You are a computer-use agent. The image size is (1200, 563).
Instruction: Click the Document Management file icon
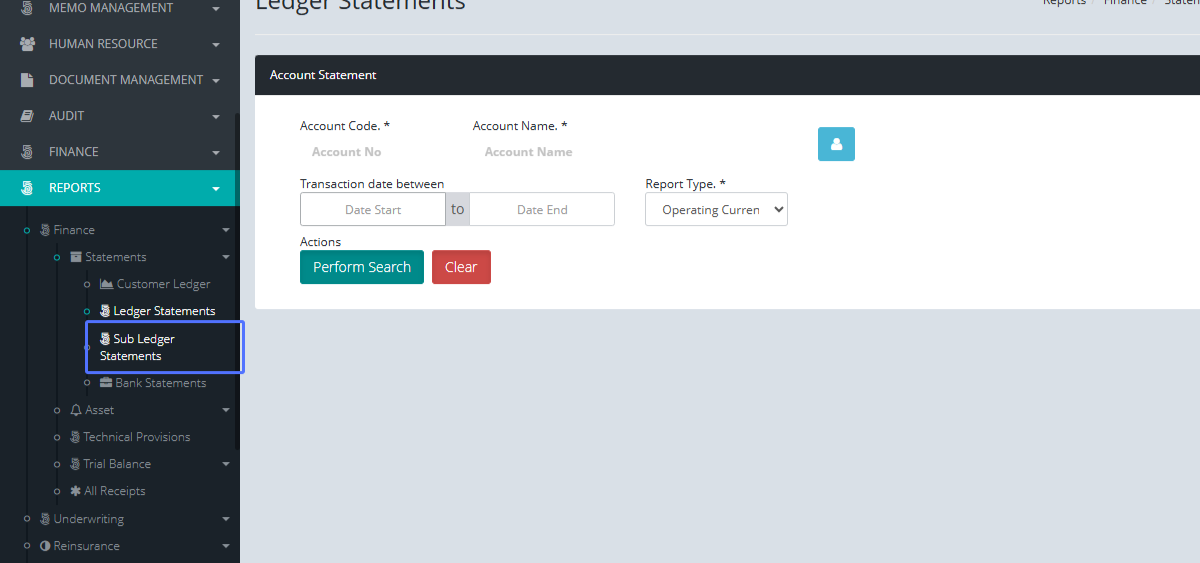click(x=28, y=80)
